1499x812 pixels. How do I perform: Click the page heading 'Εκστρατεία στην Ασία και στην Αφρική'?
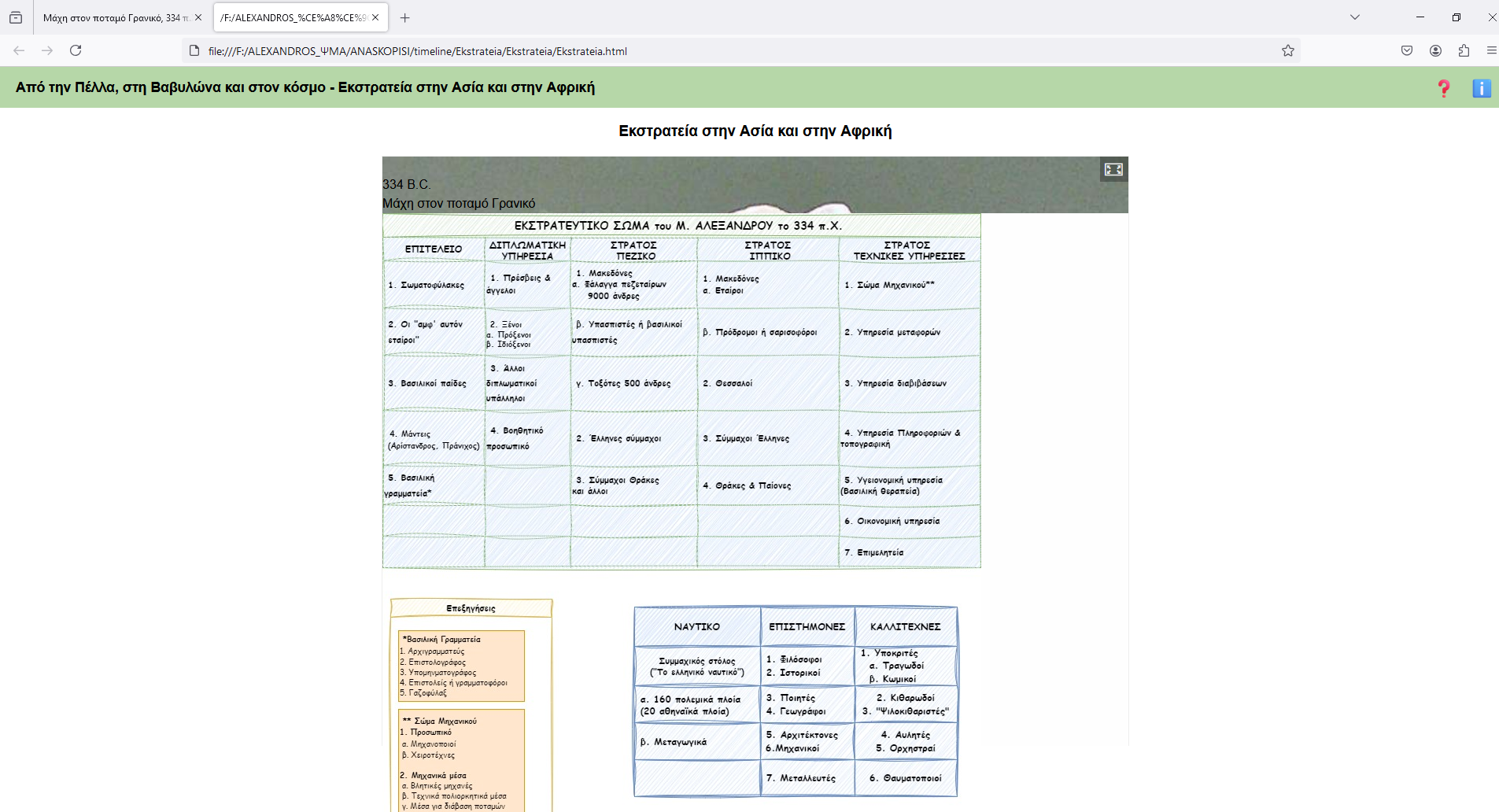pyautogui.click(x=755, y=131)
